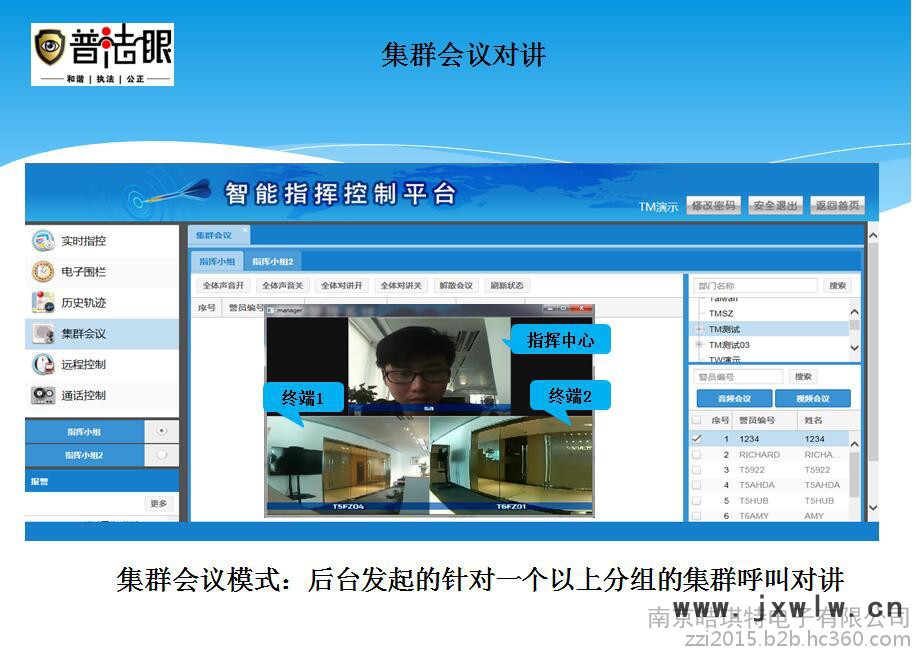Click the 报警 panel header
This screenshot has width=916, height=651.
pyautogui.click(x=102, y=481)
